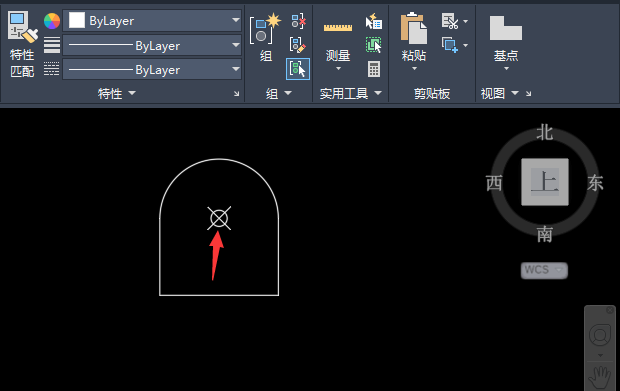Open the dropdown arrow beside the Cut icon

465,21
